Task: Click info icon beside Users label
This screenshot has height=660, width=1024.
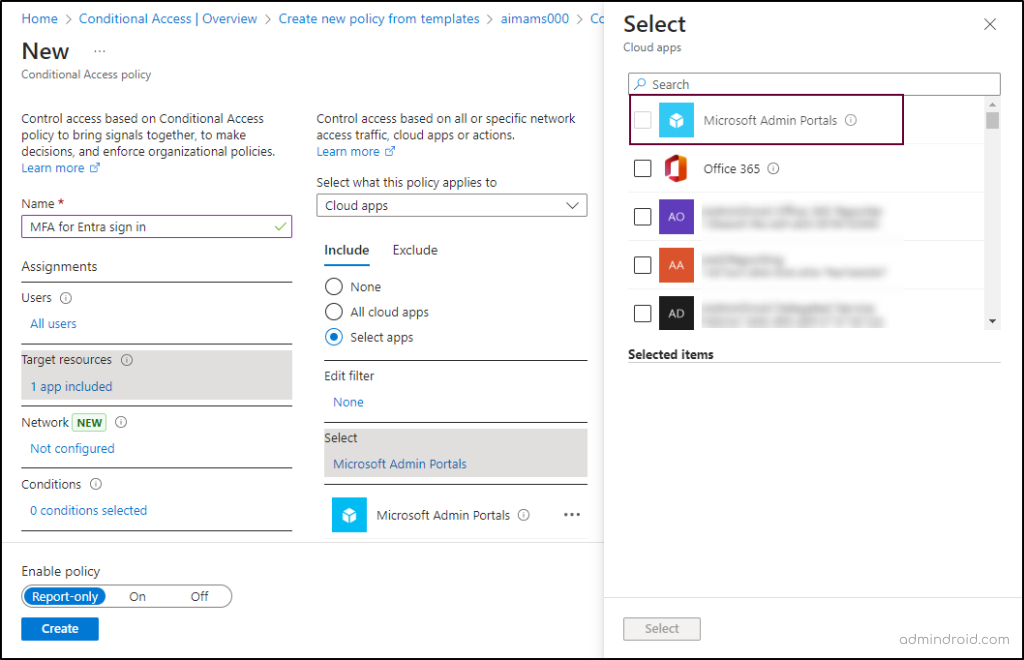Action: [66, 298]
